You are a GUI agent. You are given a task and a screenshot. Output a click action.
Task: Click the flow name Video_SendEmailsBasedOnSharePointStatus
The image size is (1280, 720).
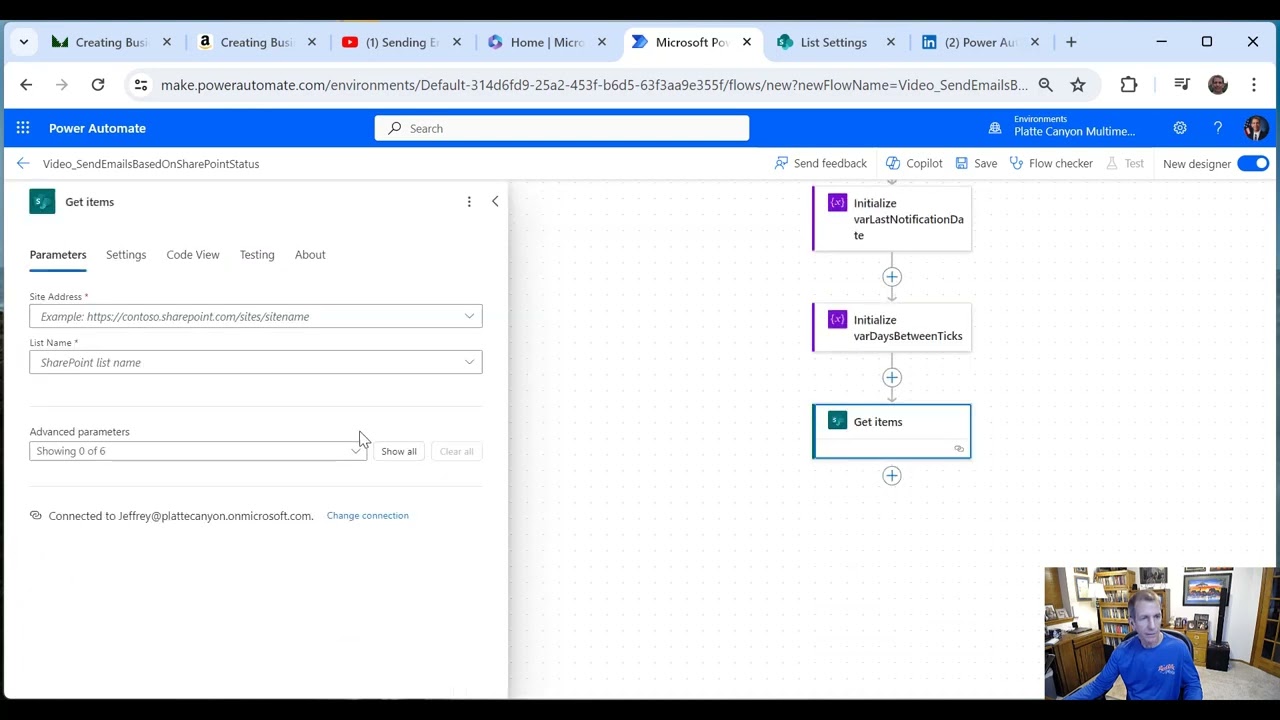[151, 164]
